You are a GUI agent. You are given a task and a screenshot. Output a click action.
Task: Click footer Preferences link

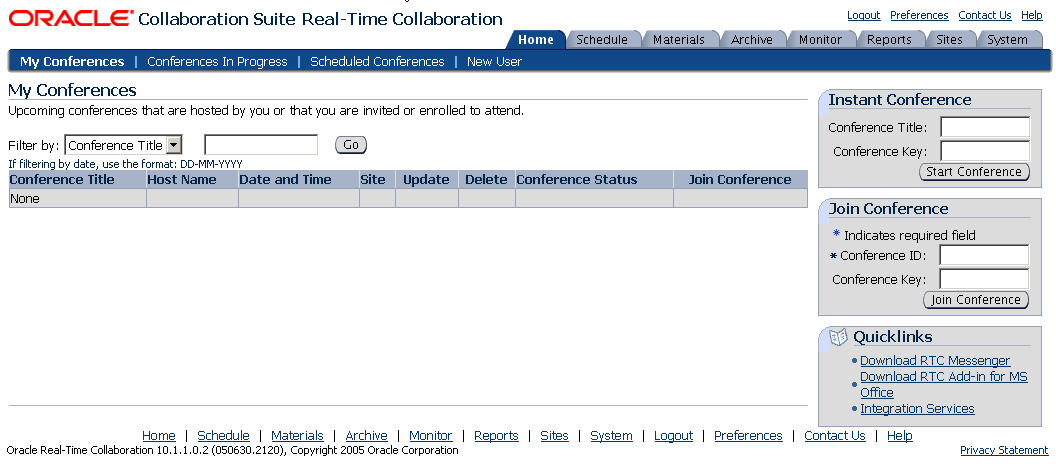click(x=748, y=436)
